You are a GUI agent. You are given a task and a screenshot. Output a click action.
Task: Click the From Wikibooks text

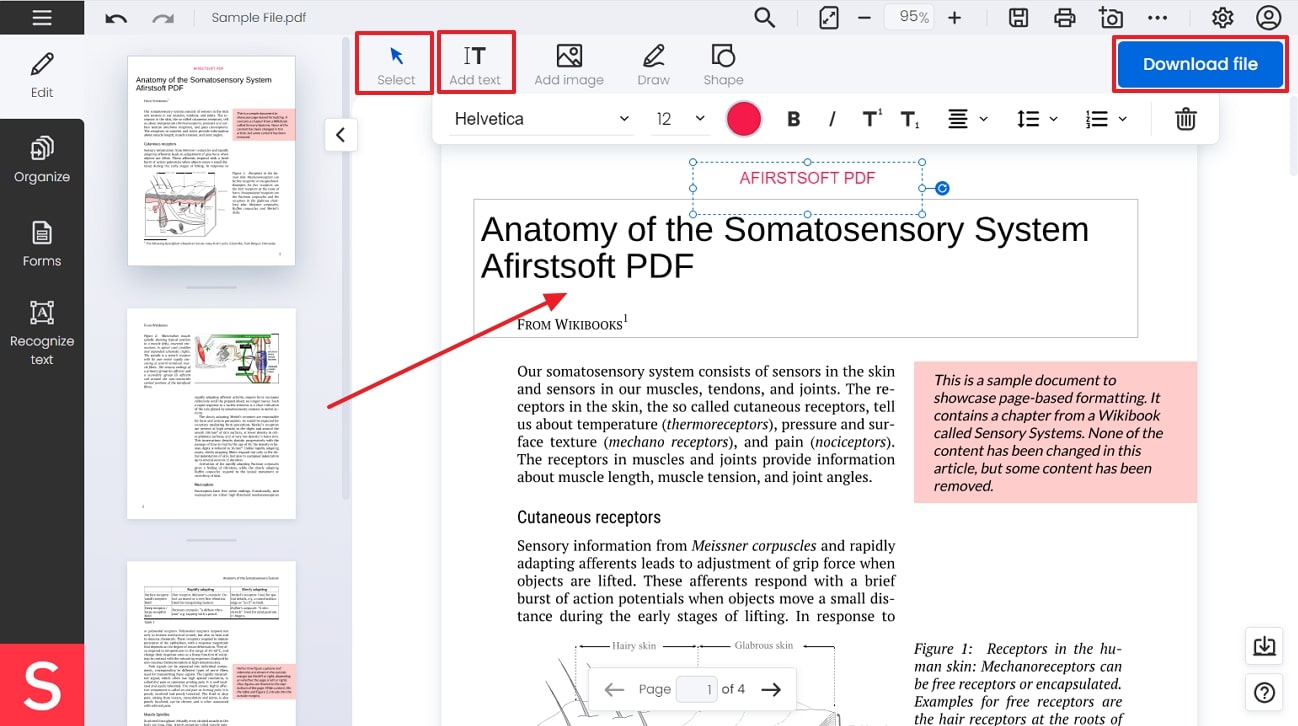[x=572, y=322]
